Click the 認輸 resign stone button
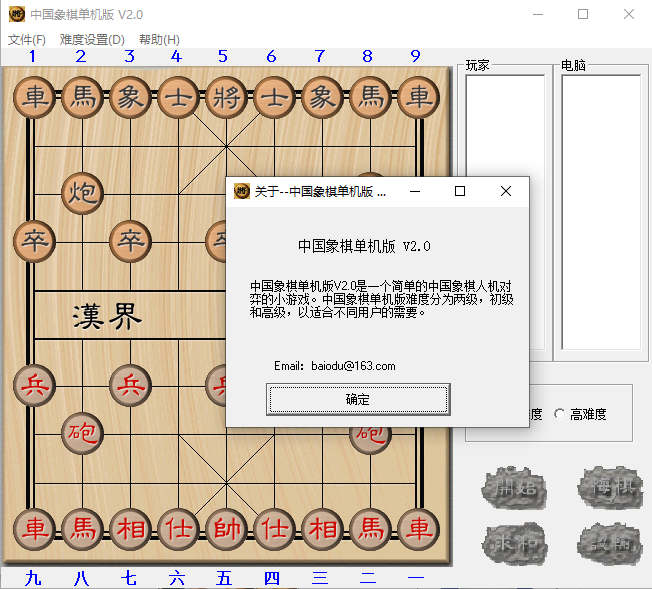Screen dimensions: 652x589 pyautogui.click(x=608, y=543)
